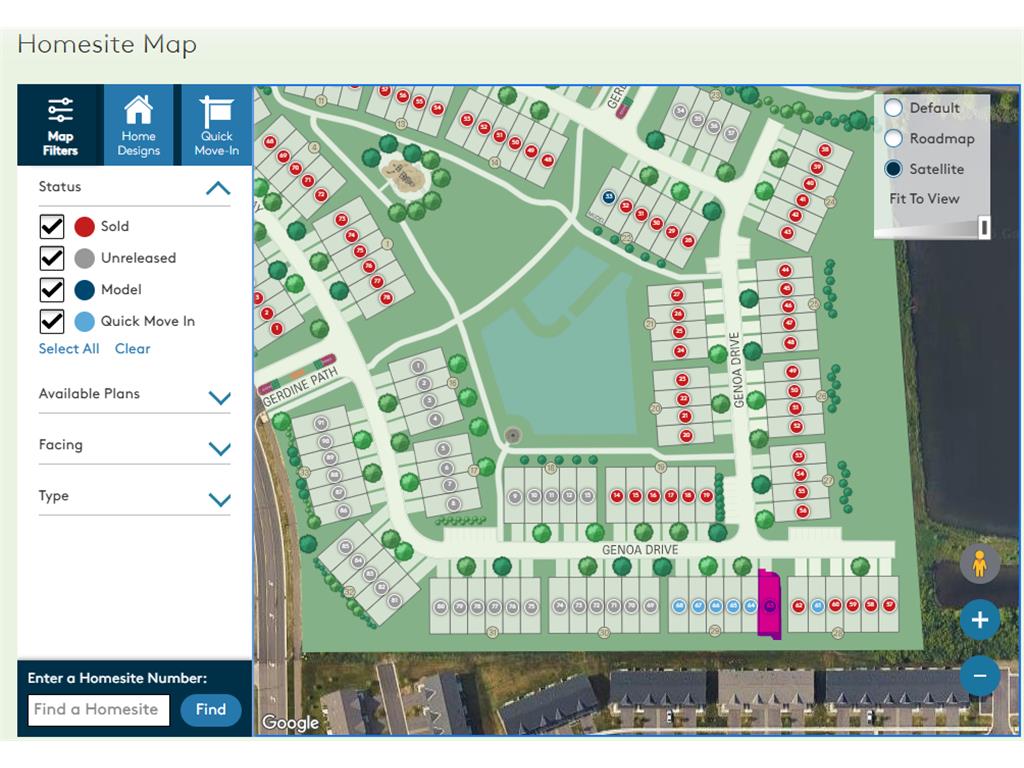The height and width of the screenshot is (768, 1024).
Task: Select unreleased gray homesite 37 marker
Action: click(x=731, y=134)
